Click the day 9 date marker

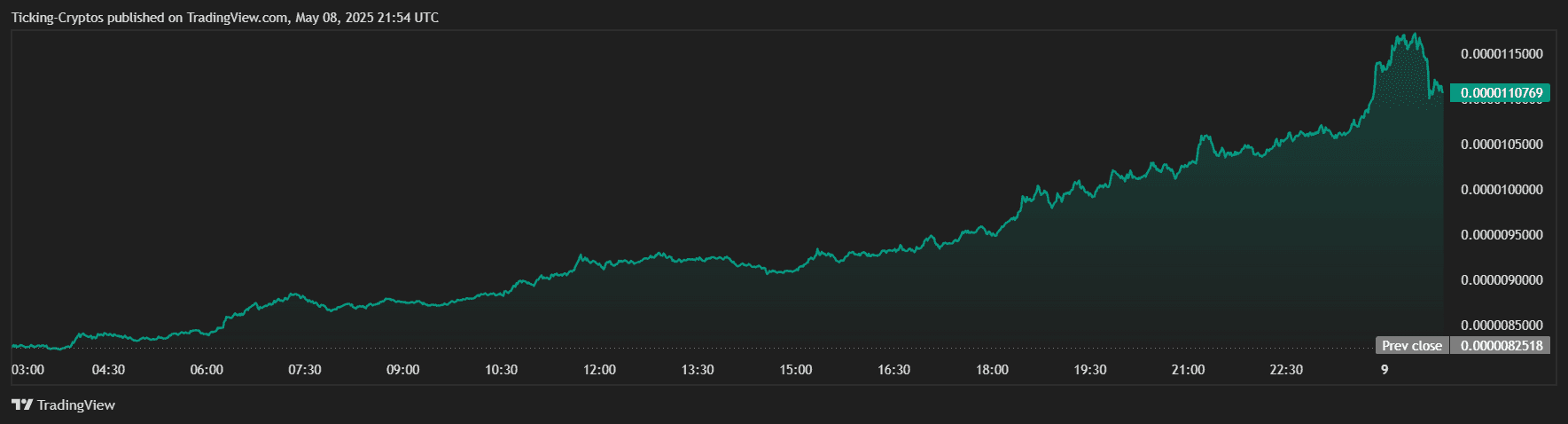tap(1385, 370)
